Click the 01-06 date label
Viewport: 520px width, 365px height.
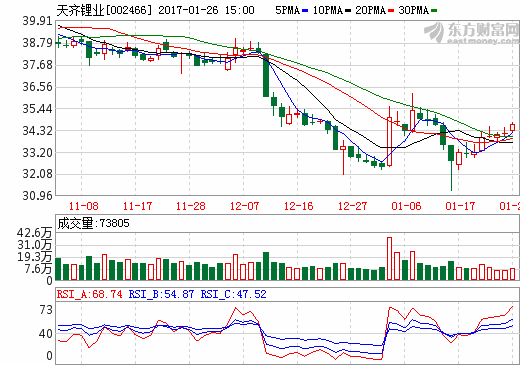[406, 206]
